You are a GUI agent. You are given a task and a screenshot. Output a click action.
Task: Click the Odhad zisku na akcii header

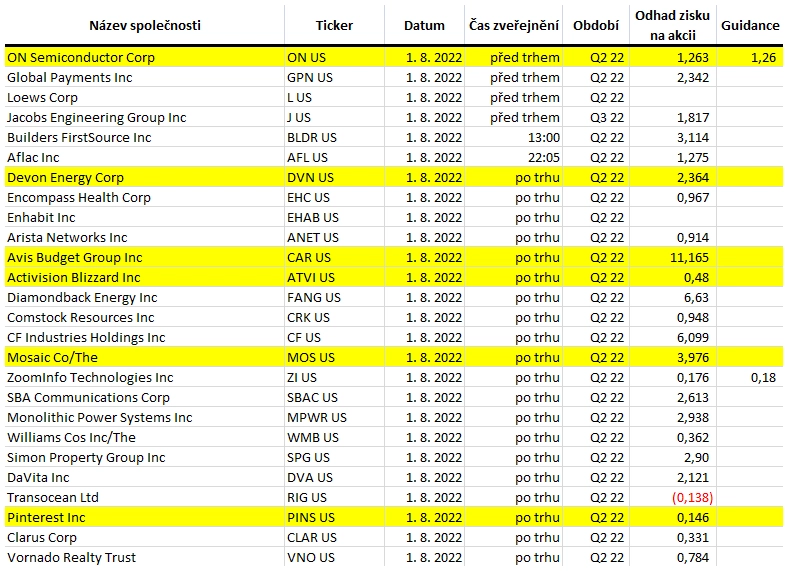[x=673, y=26]
